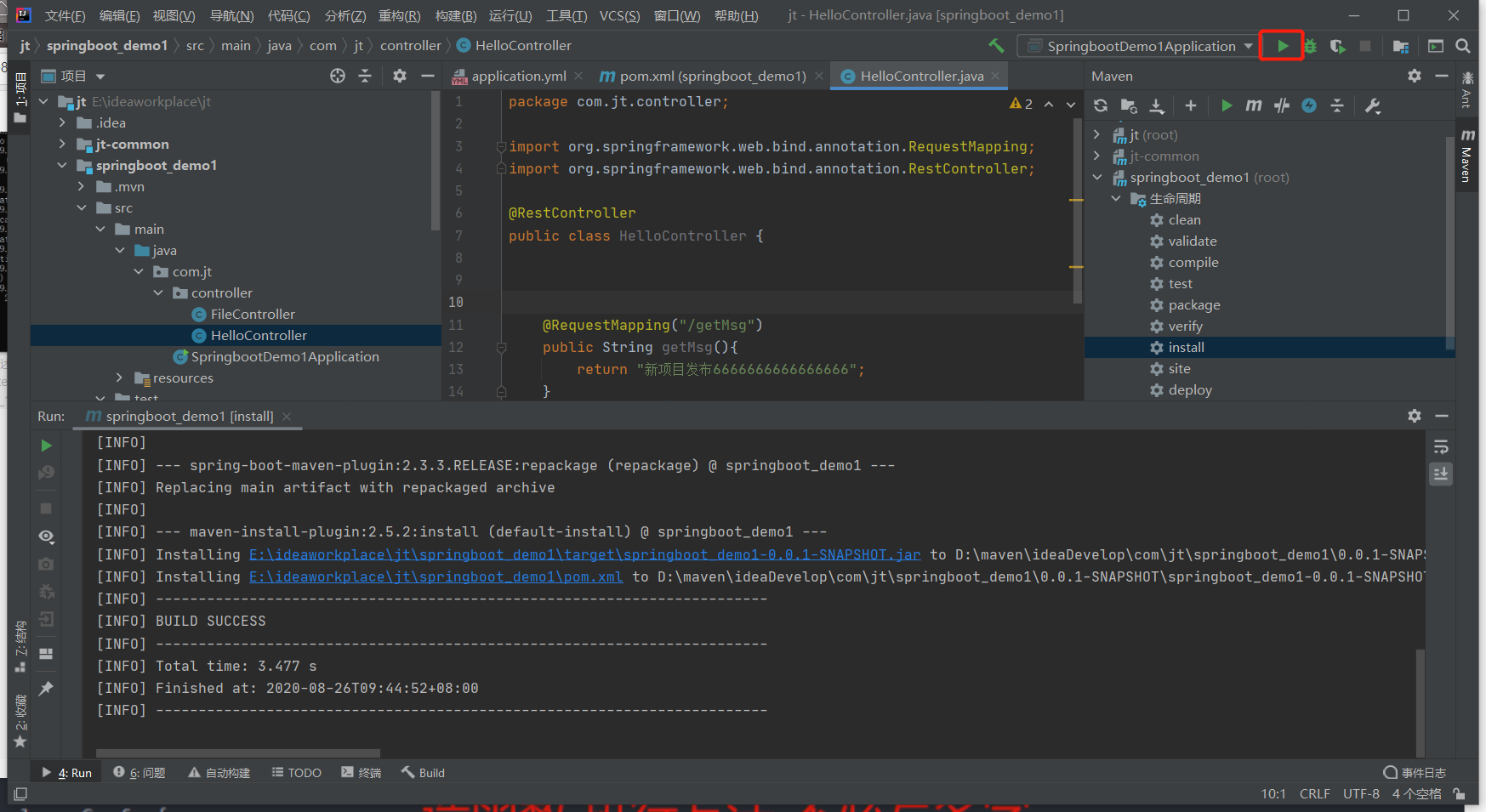
Task: Toggle the eye icon in Run panel sidebar
Action: (x=46, y=537)
